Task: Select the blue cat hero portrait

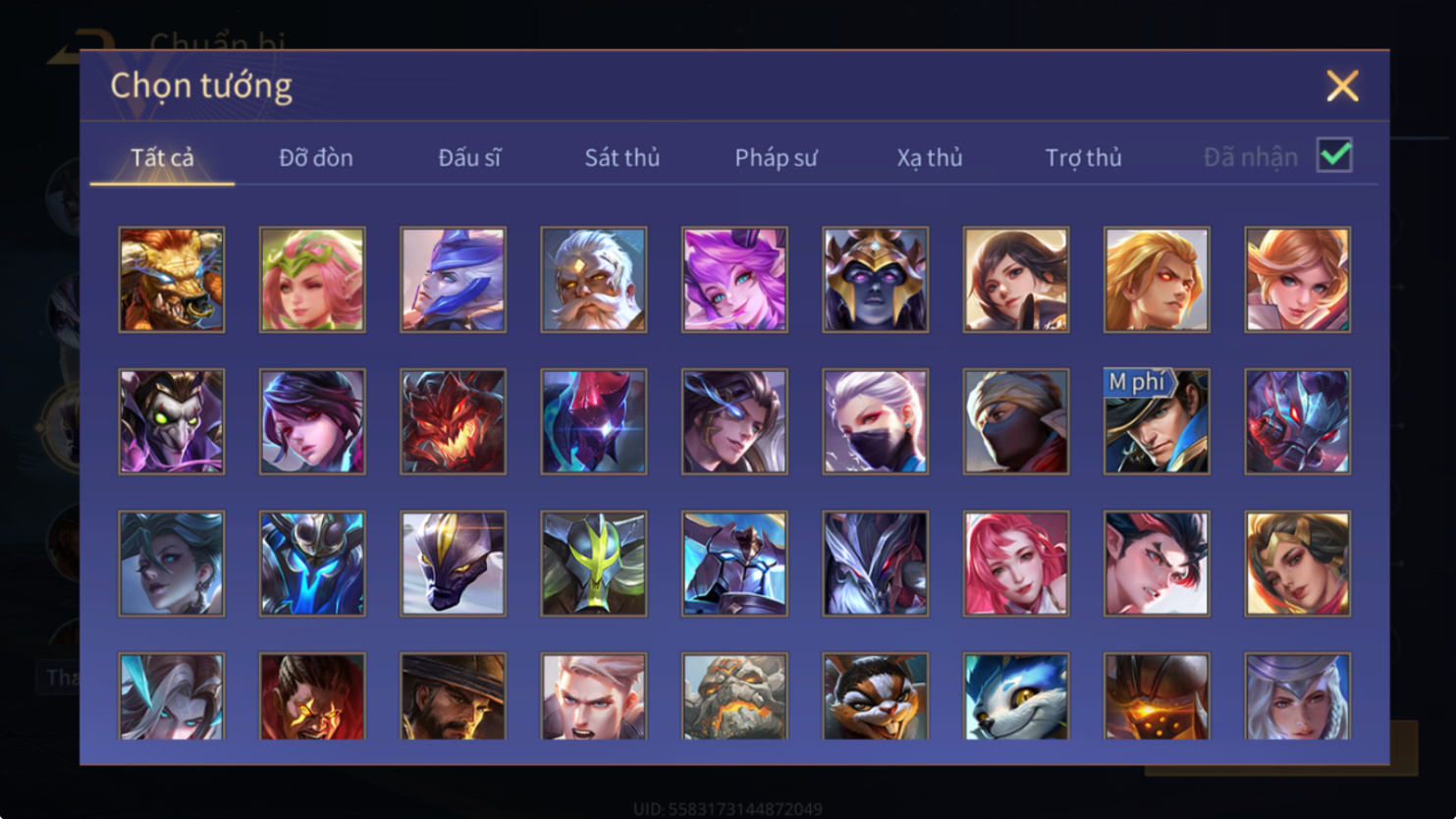Action: pos(1016,695)
